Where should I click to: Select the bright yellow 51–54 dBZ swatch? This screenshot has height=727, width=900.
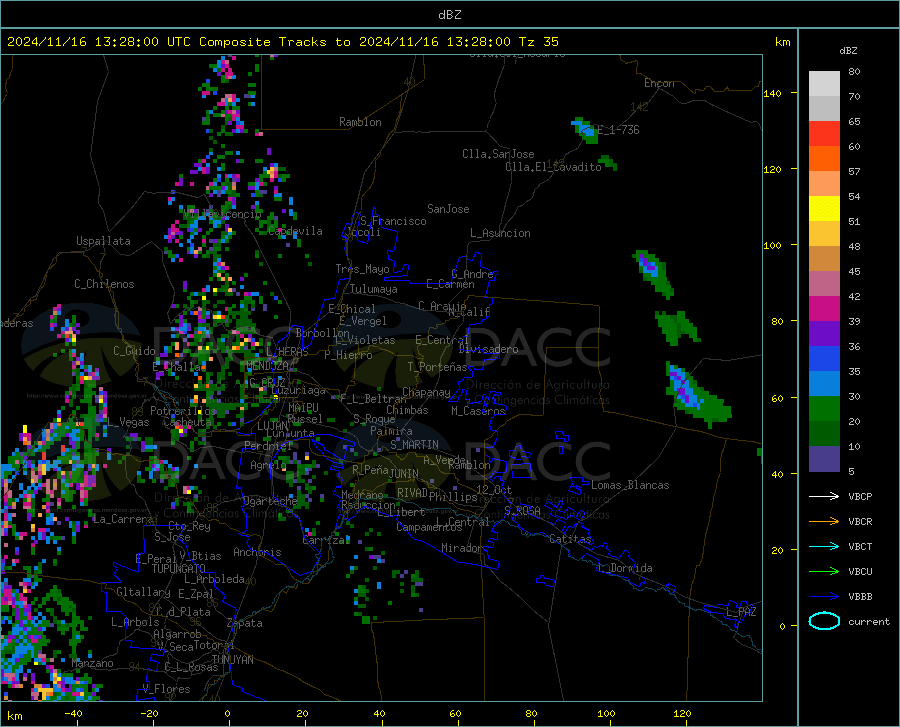point(824,209)
